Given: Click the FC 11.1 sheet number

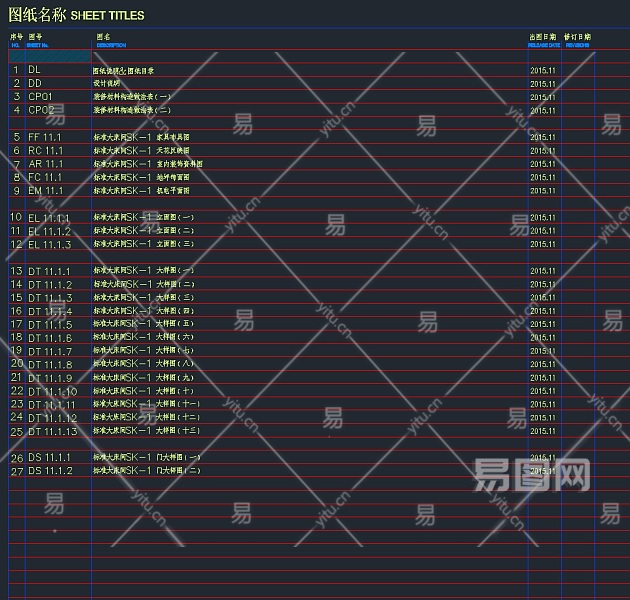Looking at the screenshot, I should (x=45, y=177).
